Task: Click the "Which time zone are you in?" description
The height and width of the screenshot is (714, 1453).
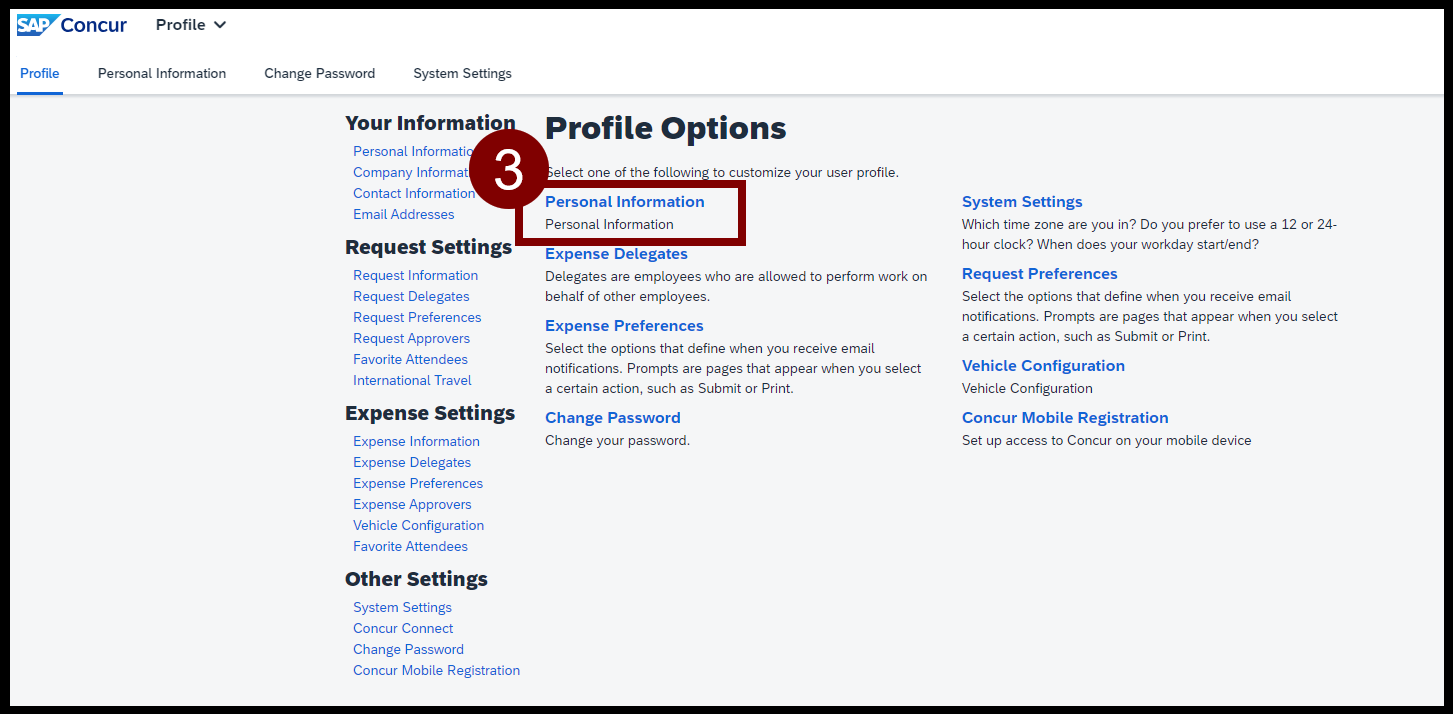Action: tap(1149, 234)
